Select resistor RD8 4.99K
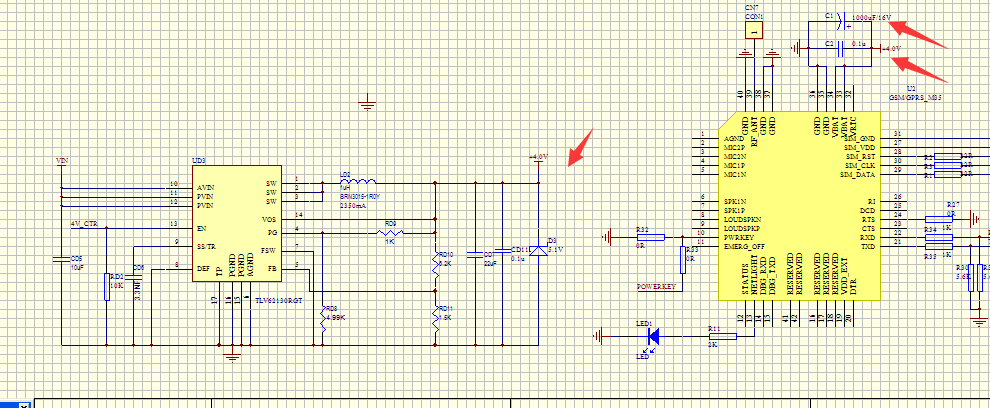 (x=323, y=320)
